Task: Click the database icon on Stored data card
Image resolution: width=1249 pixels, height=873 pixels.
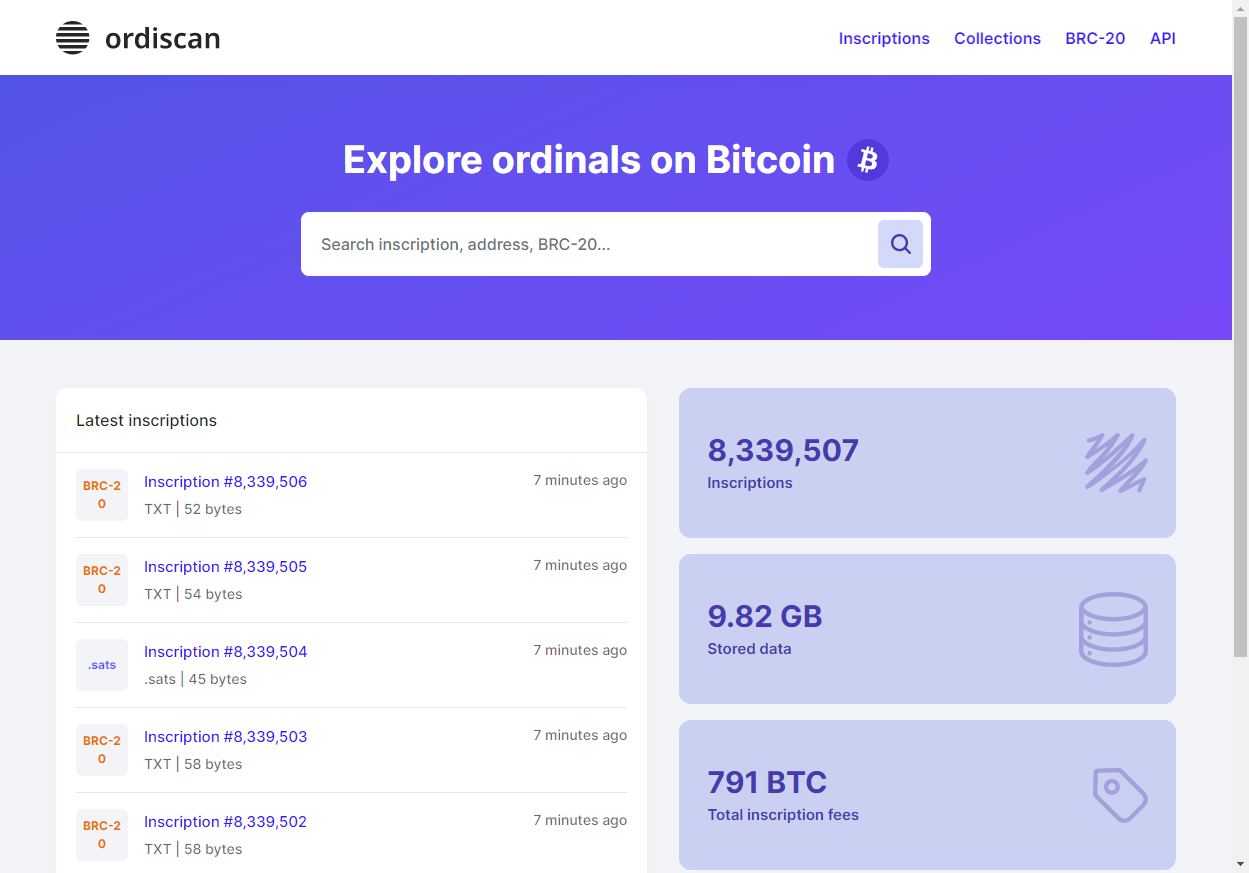Action: pos(1113,628)
